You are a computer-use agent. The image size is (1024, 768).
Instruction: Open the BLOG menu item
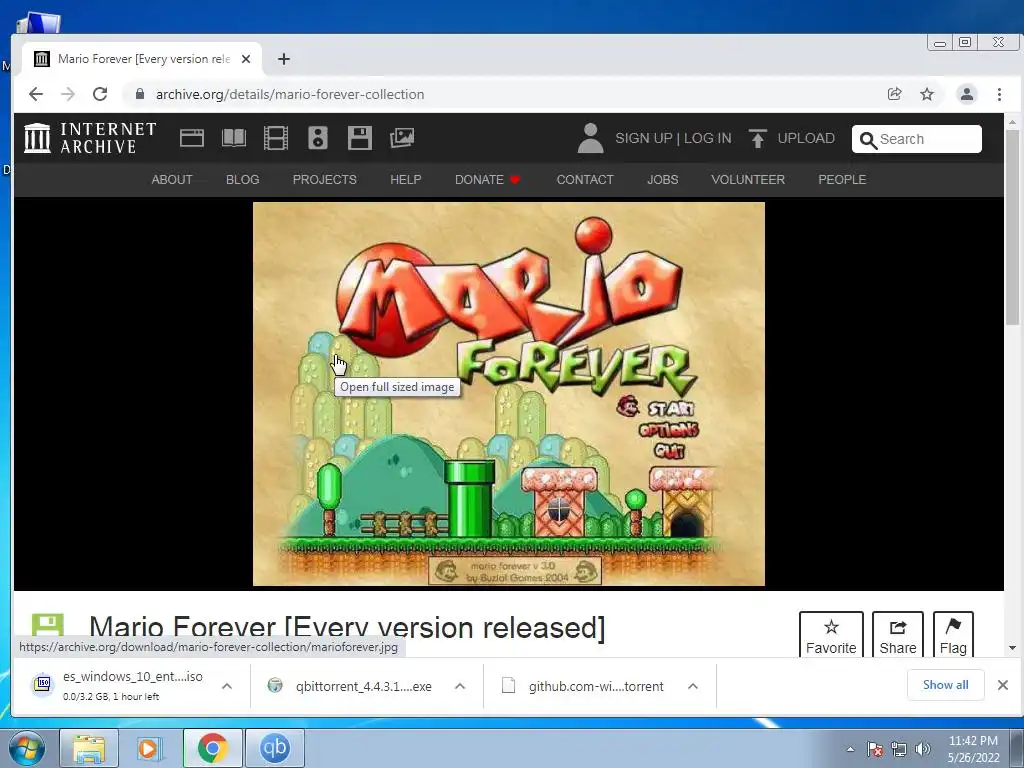click(242, 180)
